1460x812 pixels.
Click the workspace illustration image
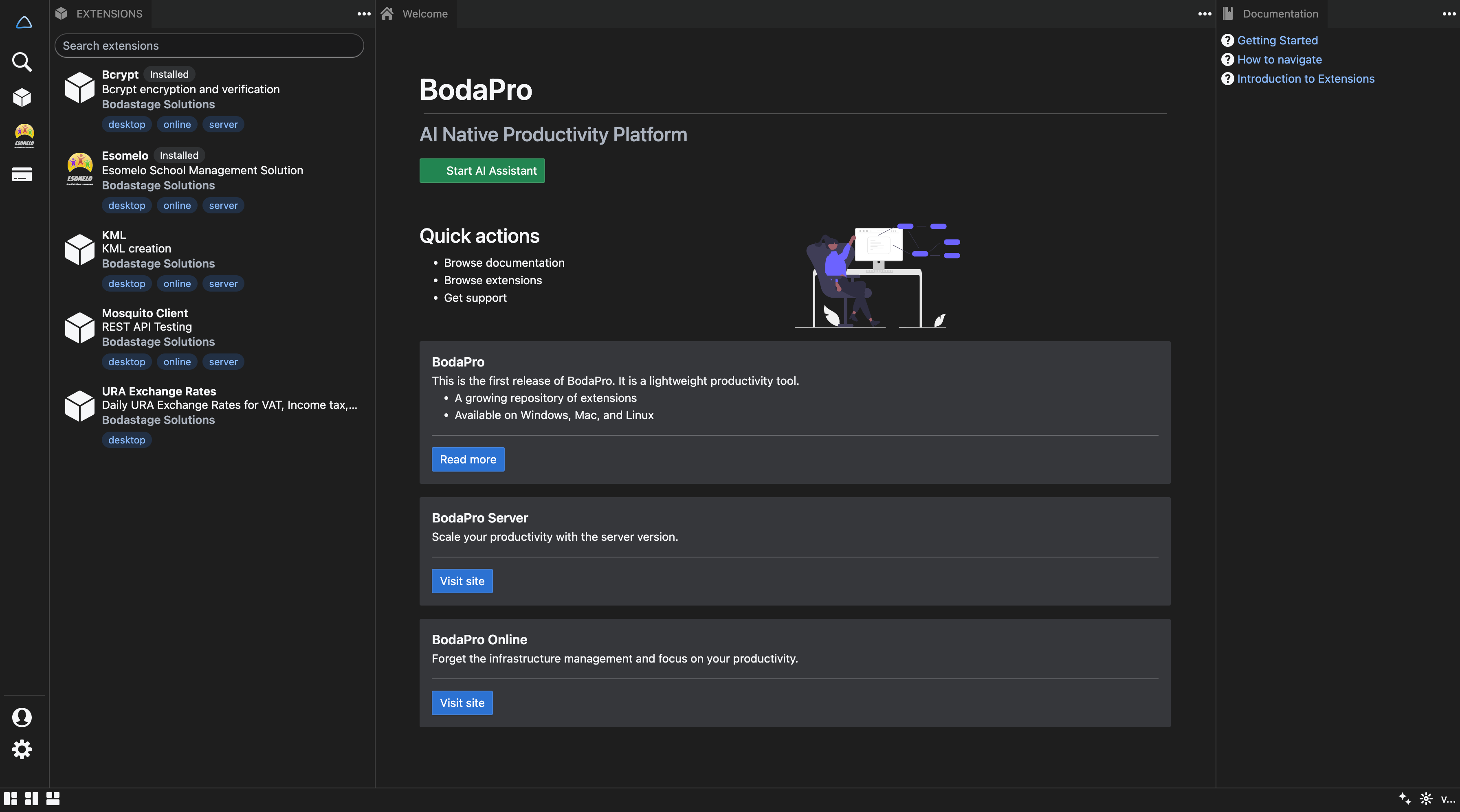tap(877, 275)
